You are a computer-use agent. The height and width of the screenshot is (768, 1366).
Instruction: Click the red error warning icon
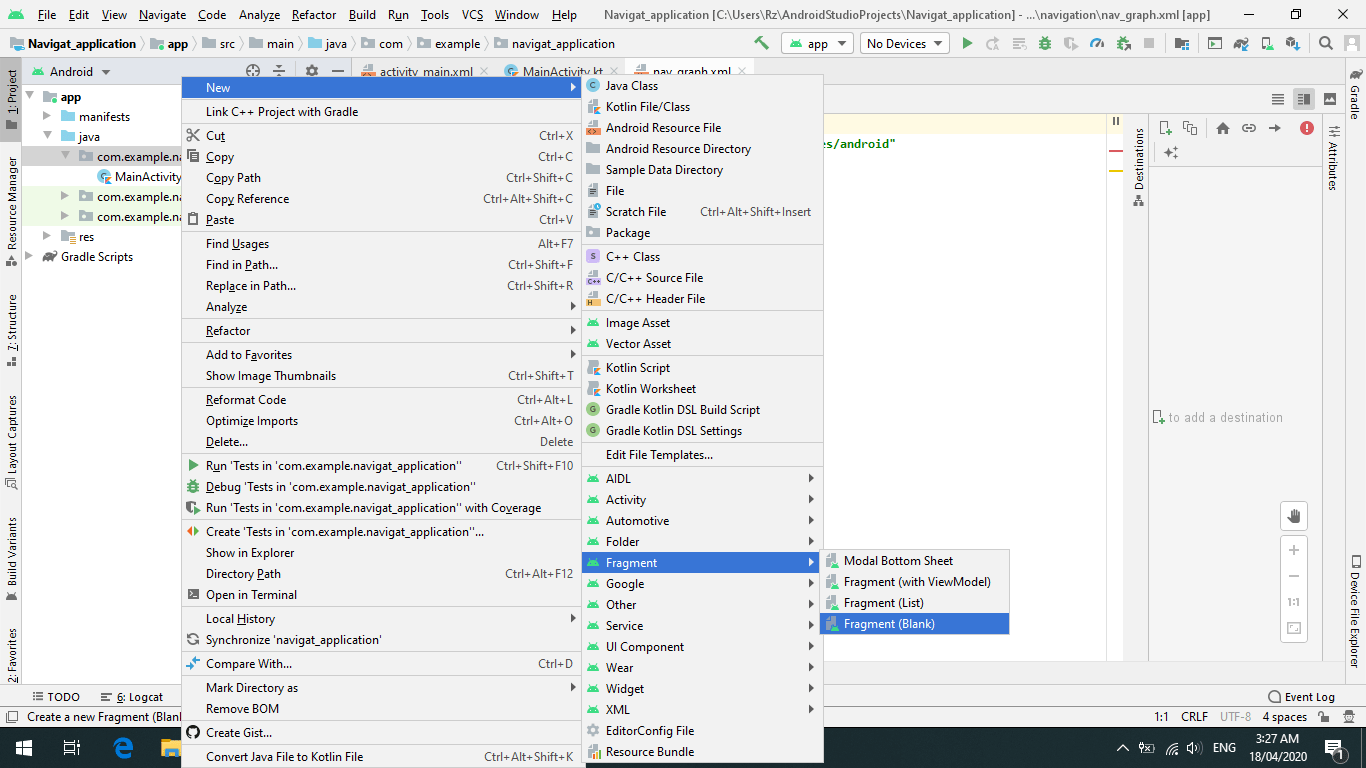point(1307,128)
